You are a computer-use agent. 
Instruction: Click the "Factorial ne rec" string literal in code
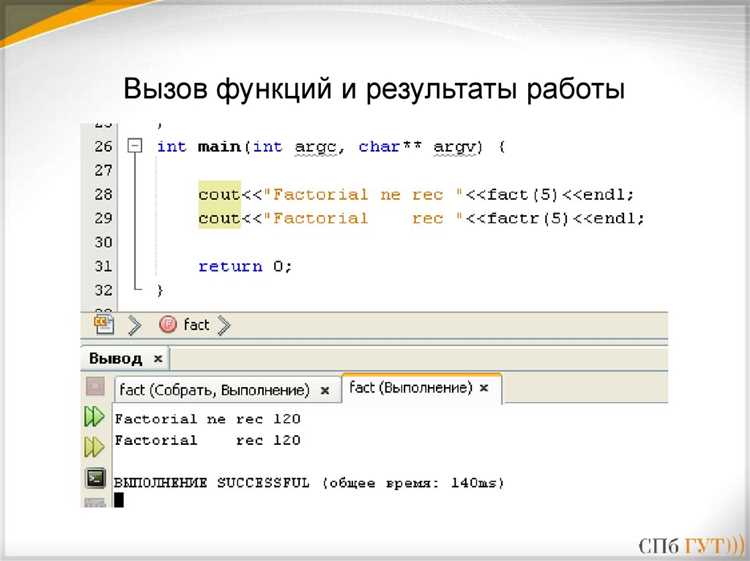pos(363,195)
